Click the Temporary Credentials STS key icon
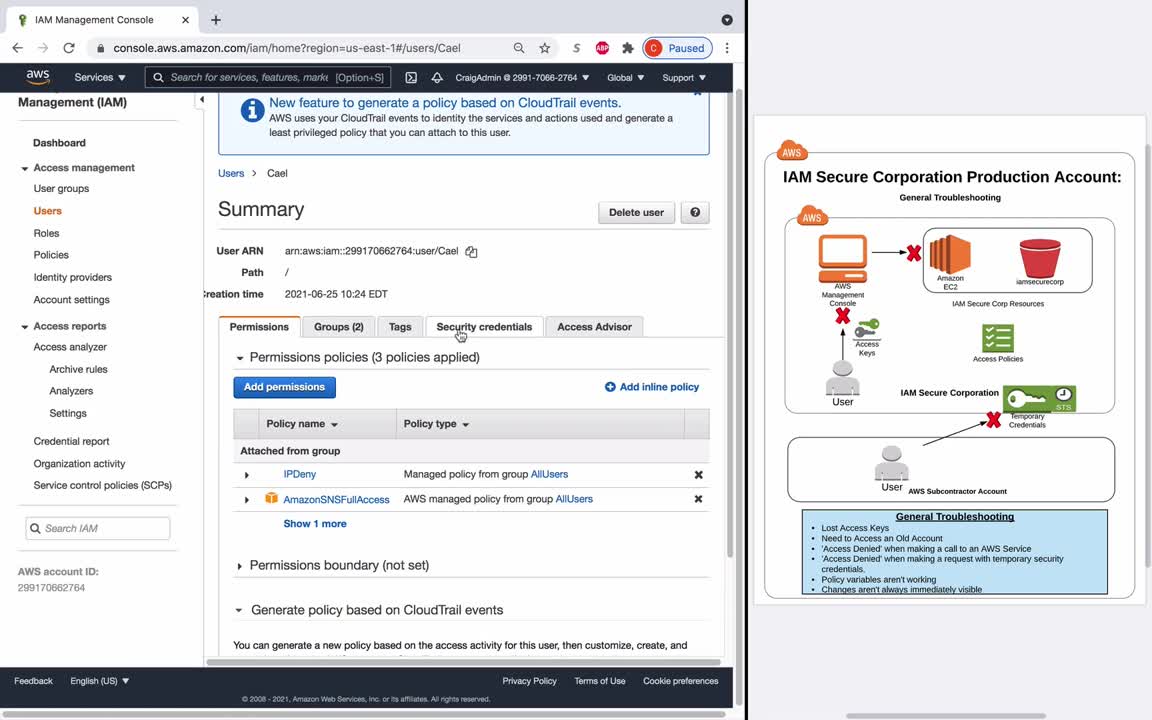Viewport: 1152px width, 720px height. [x=1040, y=399]
